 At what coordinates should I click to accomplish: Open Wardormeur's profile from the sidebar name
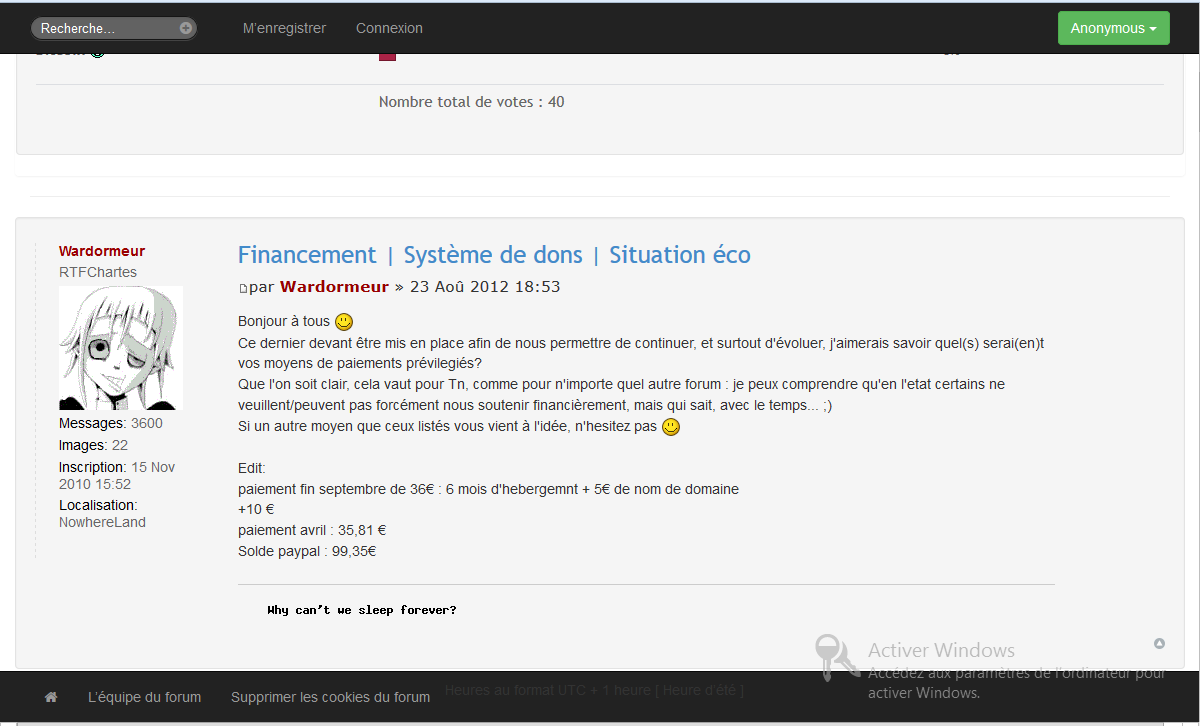click(101, 251)
